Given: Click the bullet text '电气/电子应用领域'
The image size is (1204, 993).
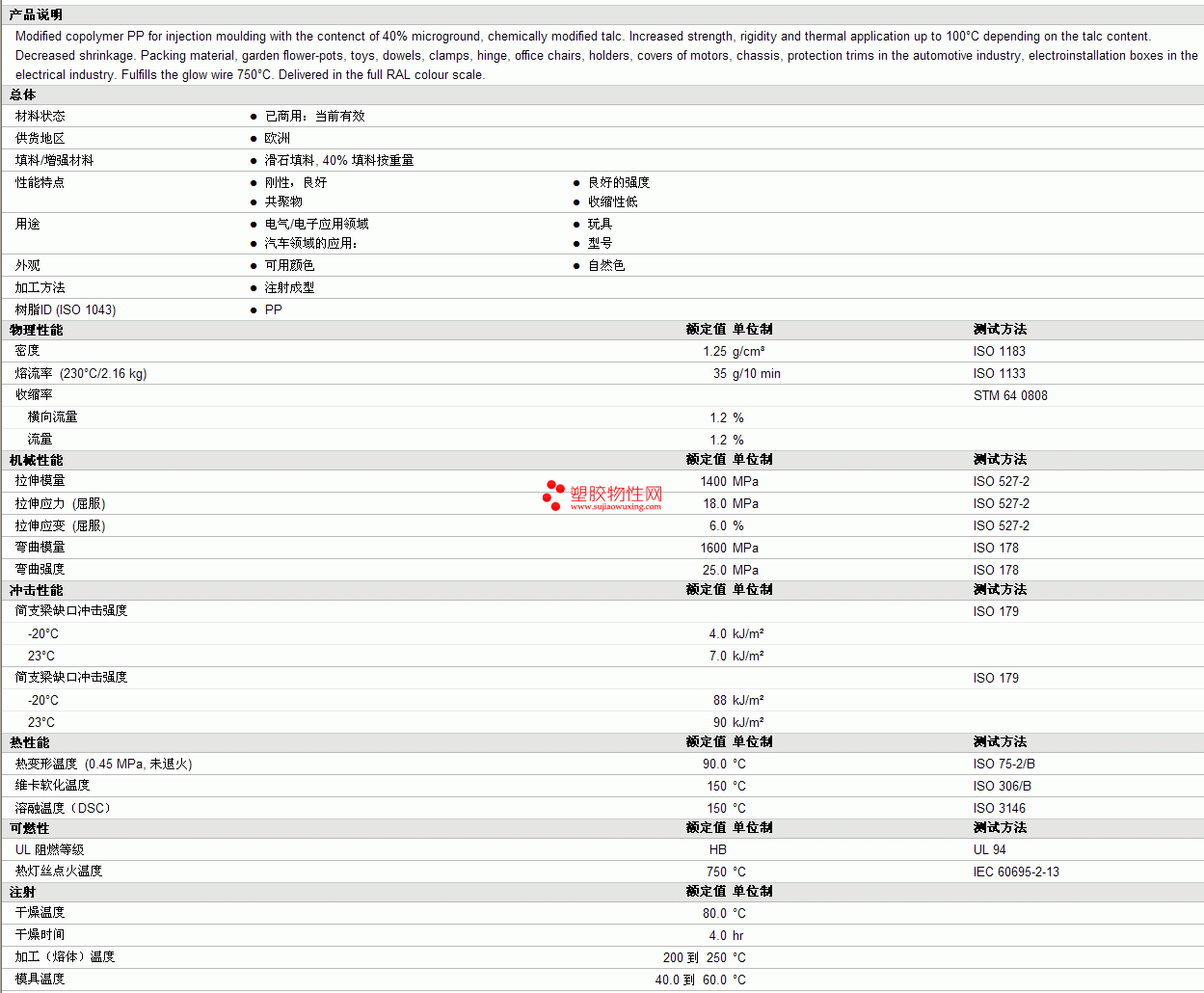Looking at the screenshot, I should pos(317,224).
